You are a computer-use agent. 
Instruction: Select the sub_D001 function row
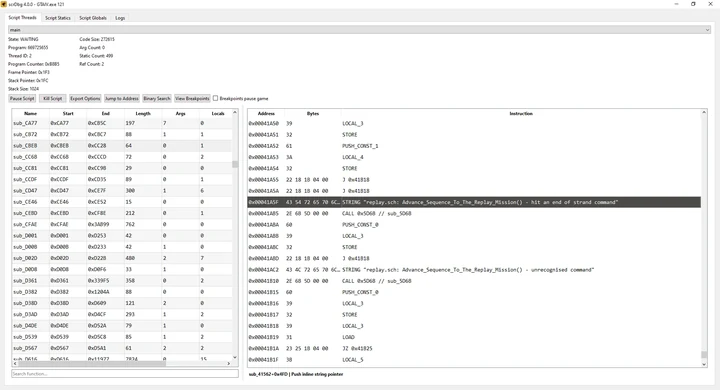[x=122, y=236]
